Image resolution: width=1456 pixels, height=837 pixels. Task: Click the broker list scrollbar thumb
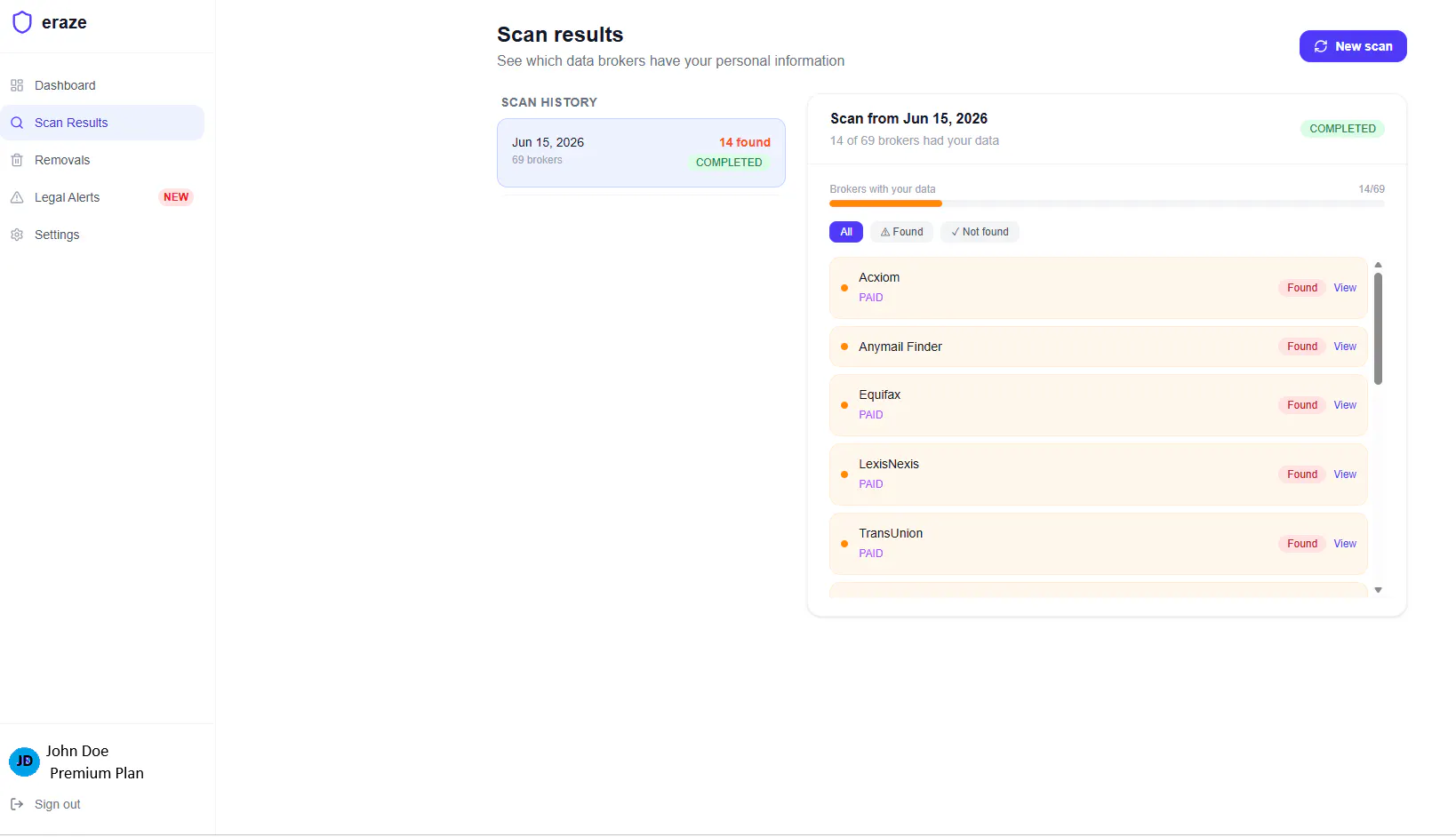(x=1378, y=329)
